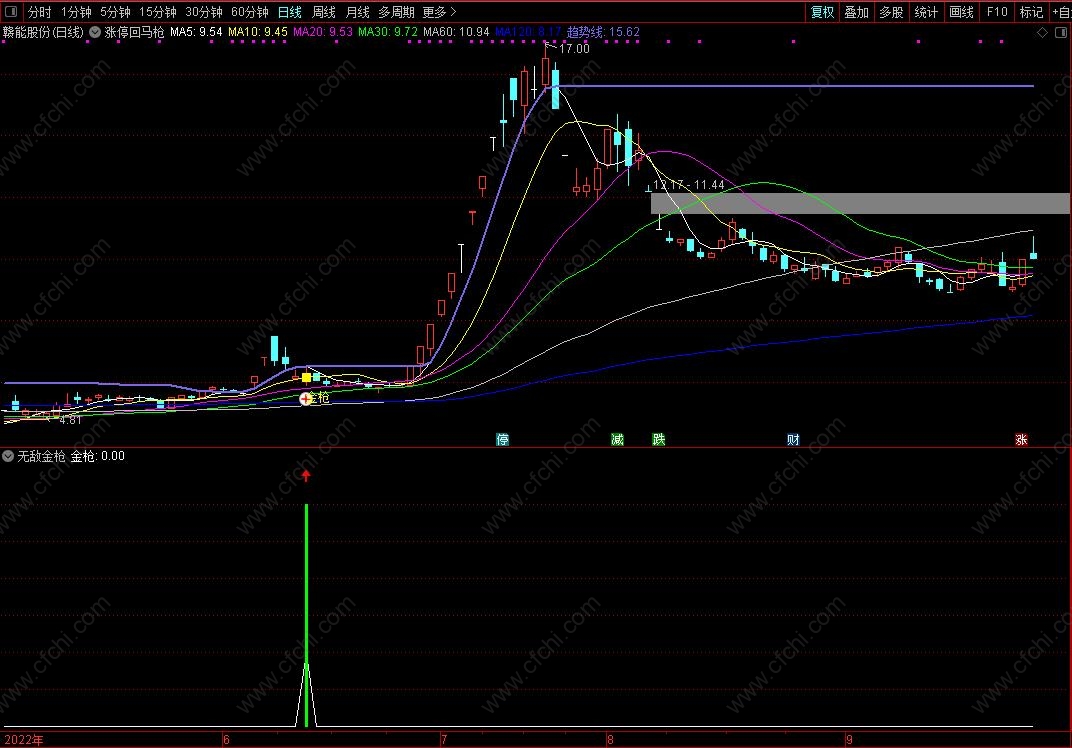
Task: Click month 6 on the time axis
Action: point(226,740)
